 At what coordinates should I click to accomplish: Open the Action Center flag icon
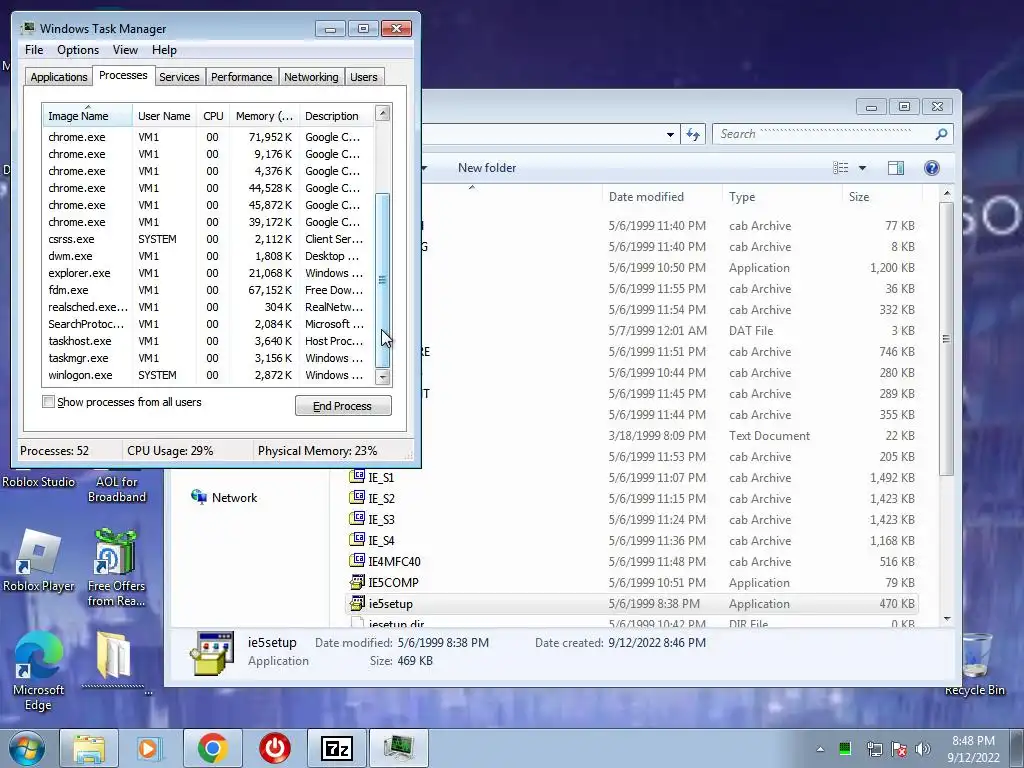pyautogui.click(x=899, y=749)
